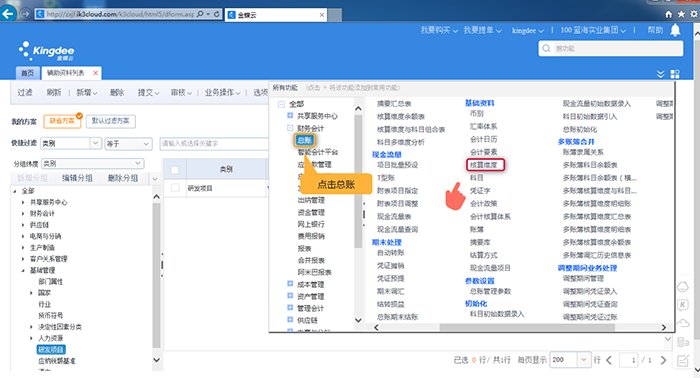Image resolution: width=700 pixels, height=378 pixels.
Task: Switch to the 首页 tab
Action: coord(28,73)
